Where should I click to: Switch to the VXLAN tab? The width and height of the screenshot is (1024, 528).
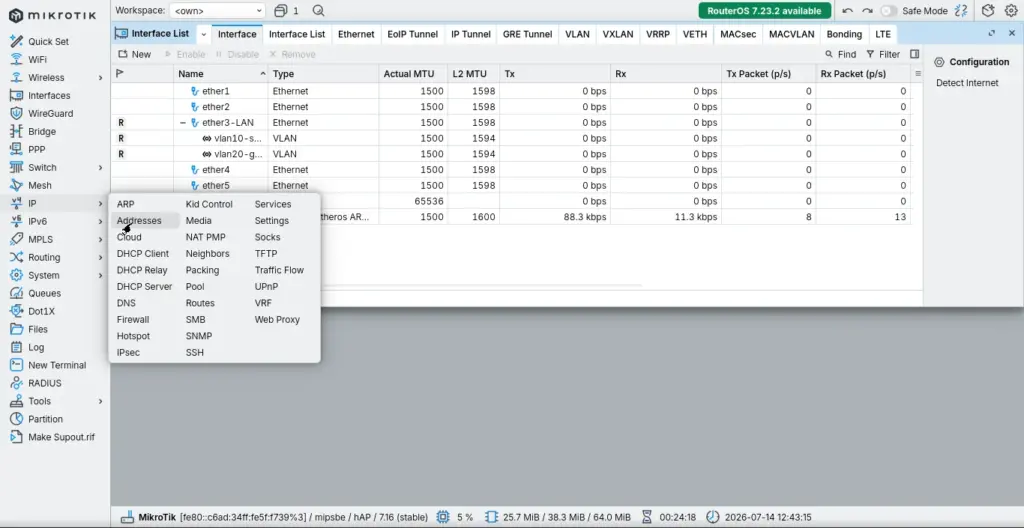click(618, 34)
